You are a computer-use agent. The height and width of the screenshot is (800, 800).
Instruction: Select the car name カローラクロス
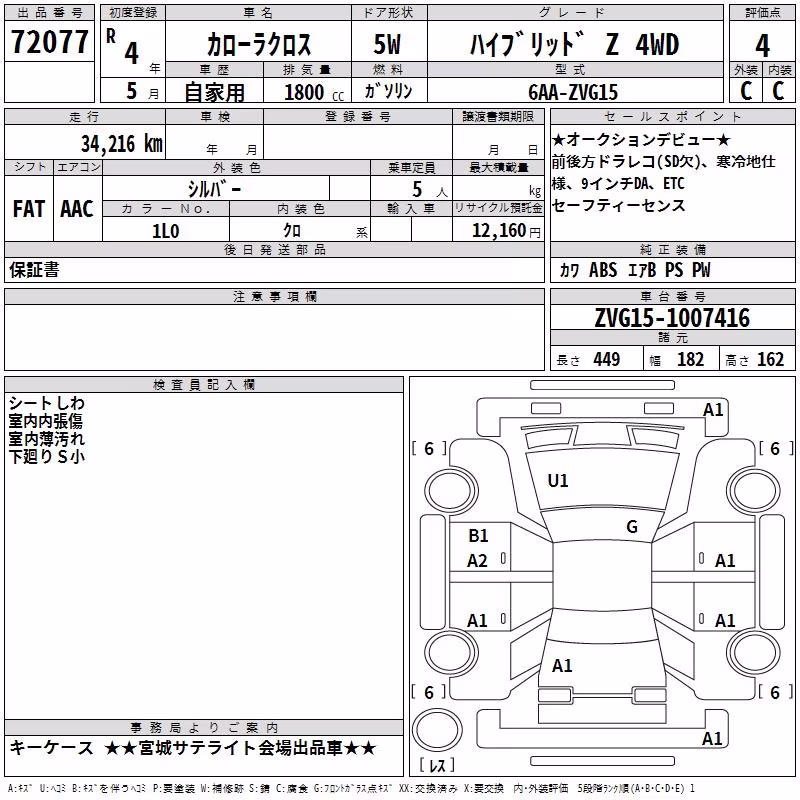pyautogui.click(x=259, y=44)
